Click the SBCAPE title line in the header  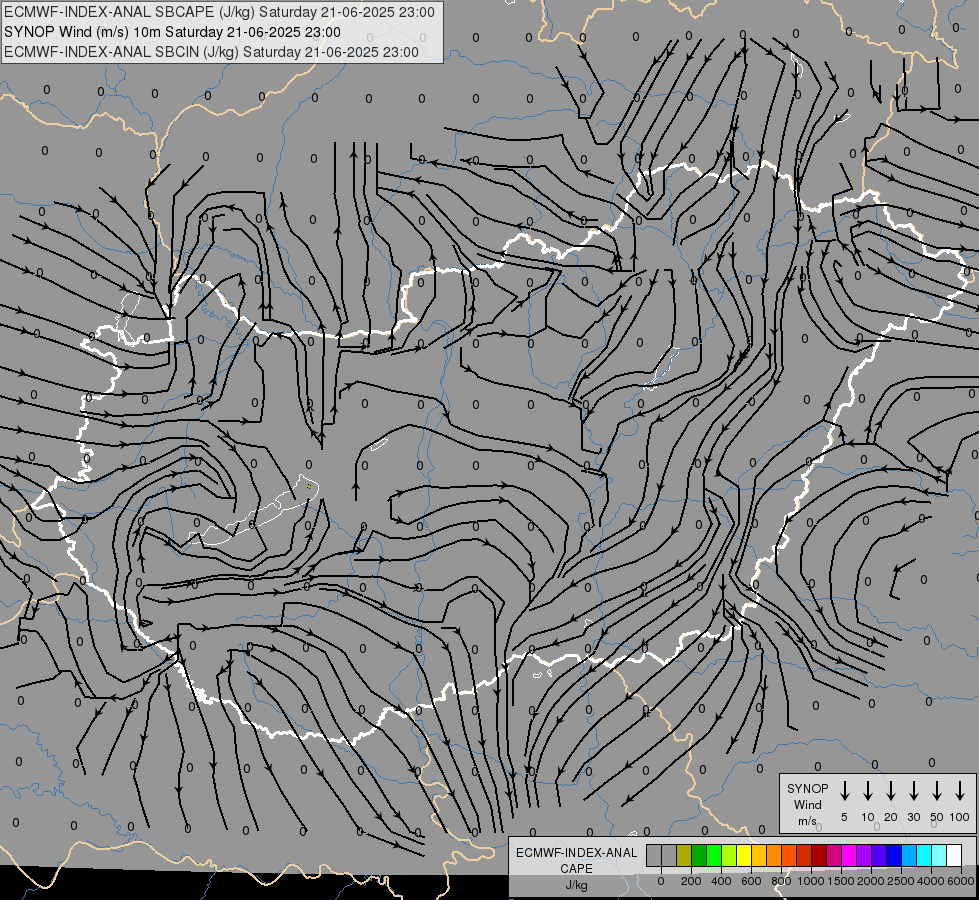pyautogui.click(x=219, y=12)
